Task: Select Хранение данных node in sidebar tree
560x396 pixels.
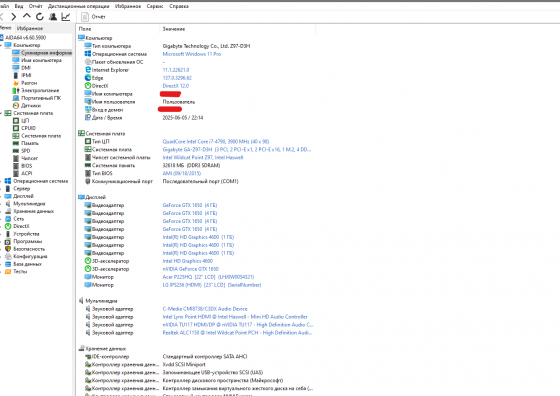Action: click(33, 211)
